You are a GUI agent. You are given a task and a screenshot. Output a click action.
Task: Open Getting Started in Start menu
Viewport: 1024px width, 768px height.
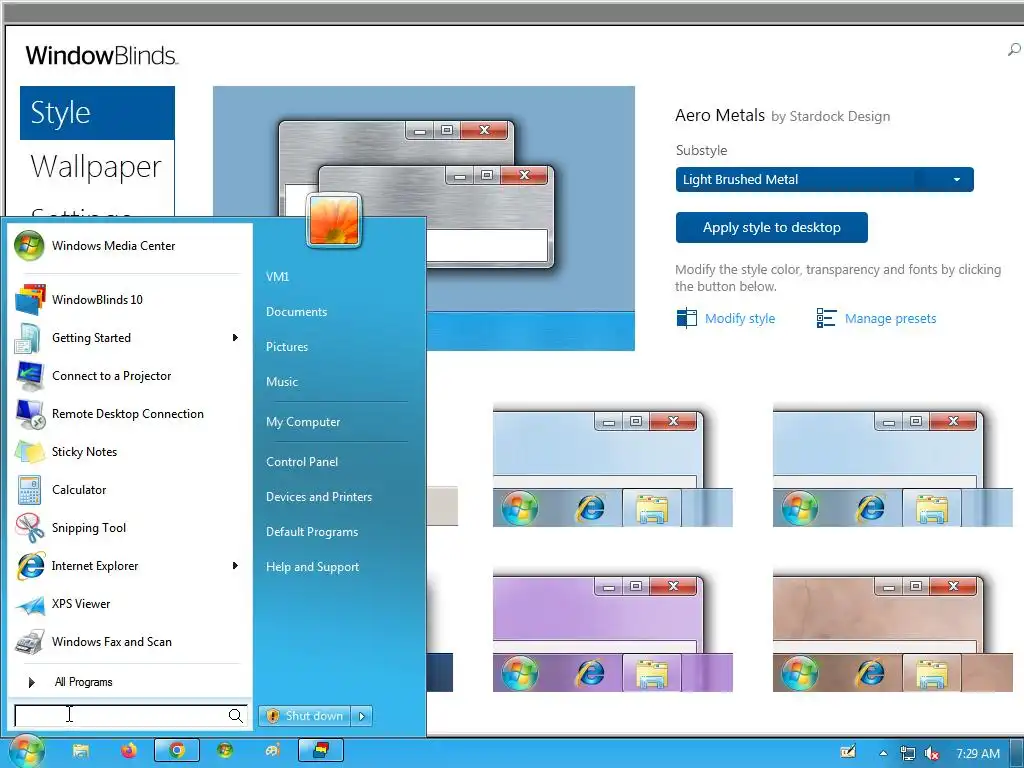(127, 338)
